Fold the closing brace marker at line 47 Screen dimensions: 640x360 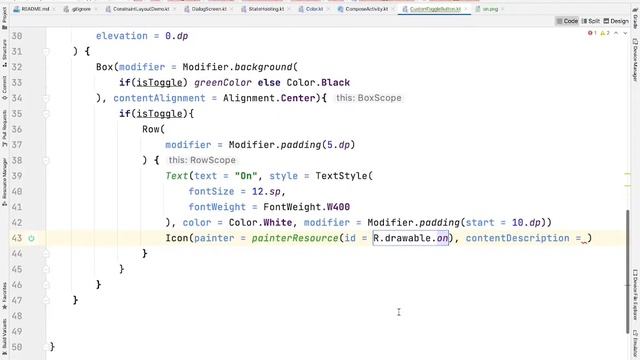(46, 300)
